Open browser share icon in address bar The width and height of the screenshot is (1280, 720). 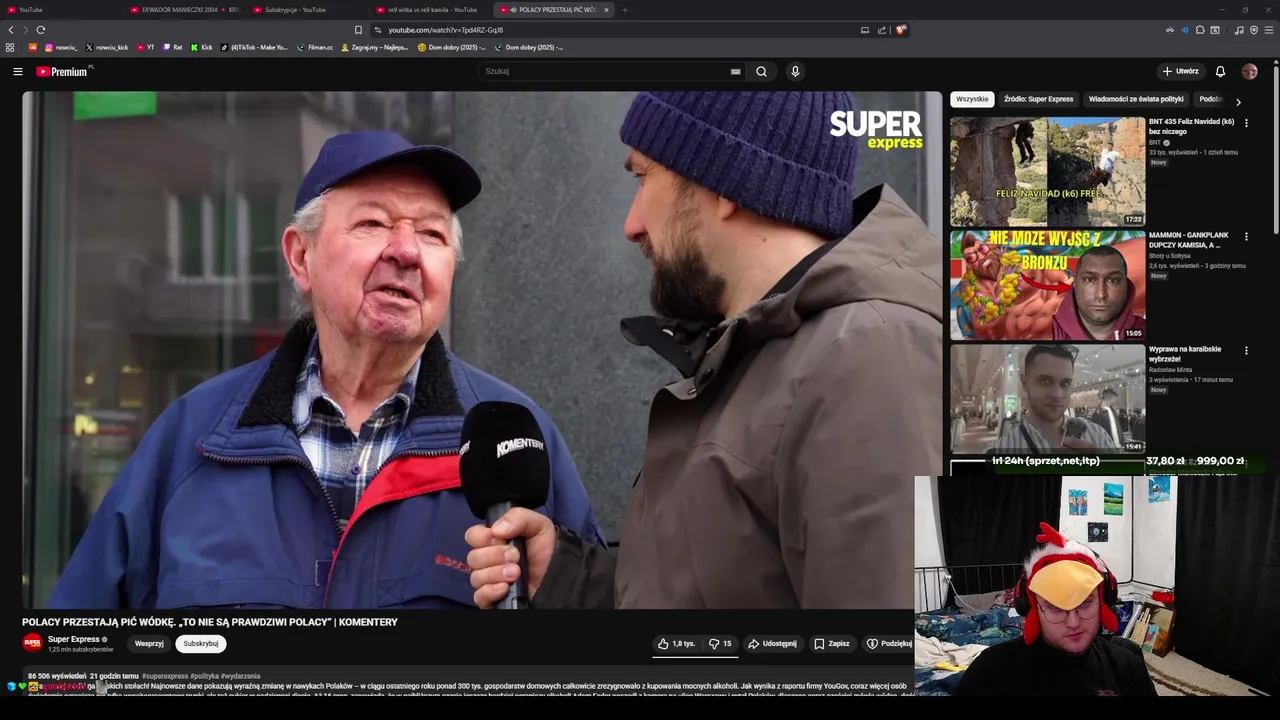click(882, 30)
